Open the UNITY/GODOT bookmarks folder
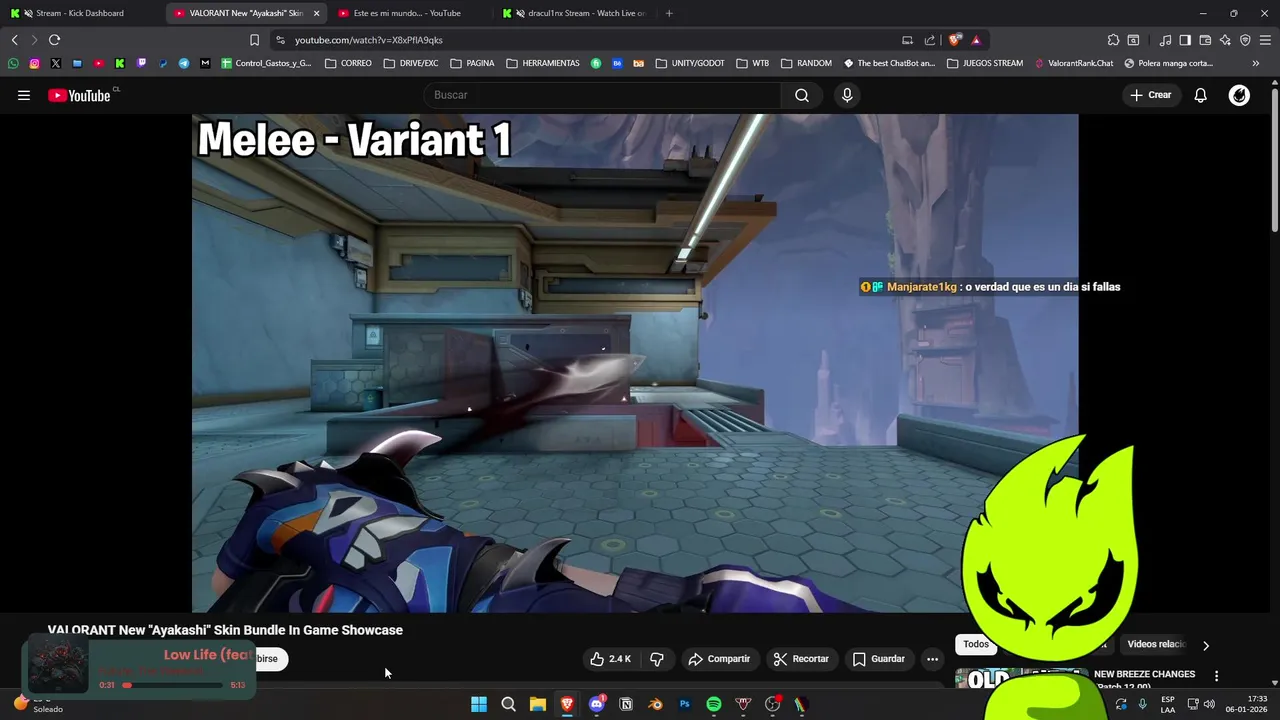The image size is (1280, 720). [690, 63]
